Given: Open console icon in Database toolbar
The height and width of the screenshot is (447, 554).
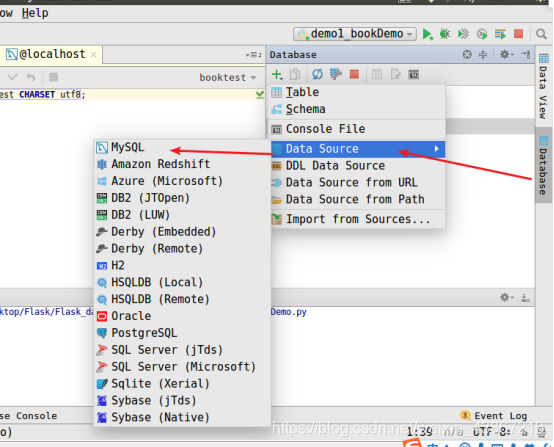Looking at the screenshot, I should (413, 75).
